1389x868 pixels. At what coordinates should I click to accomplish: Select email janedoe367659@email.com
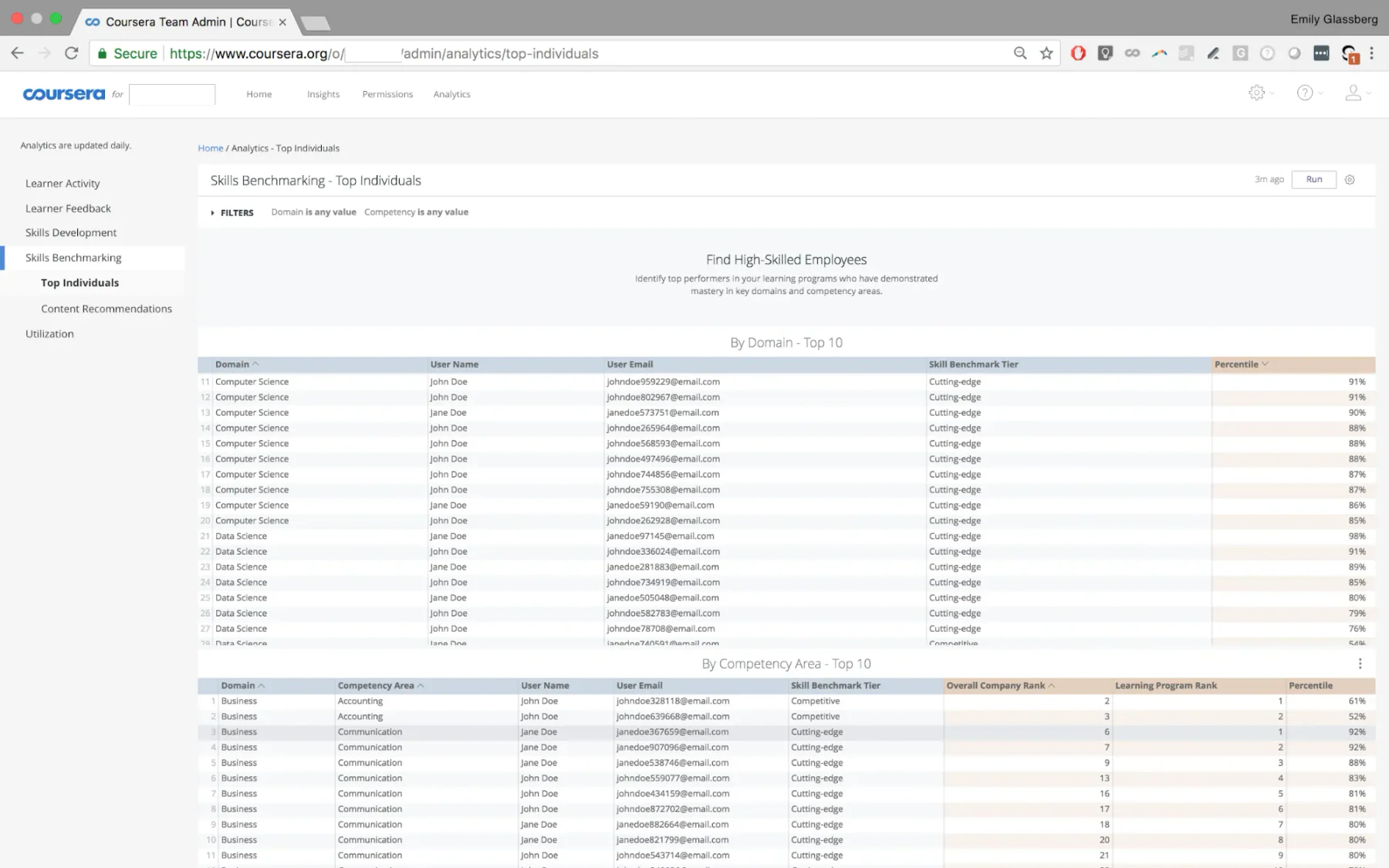(672, 732)
